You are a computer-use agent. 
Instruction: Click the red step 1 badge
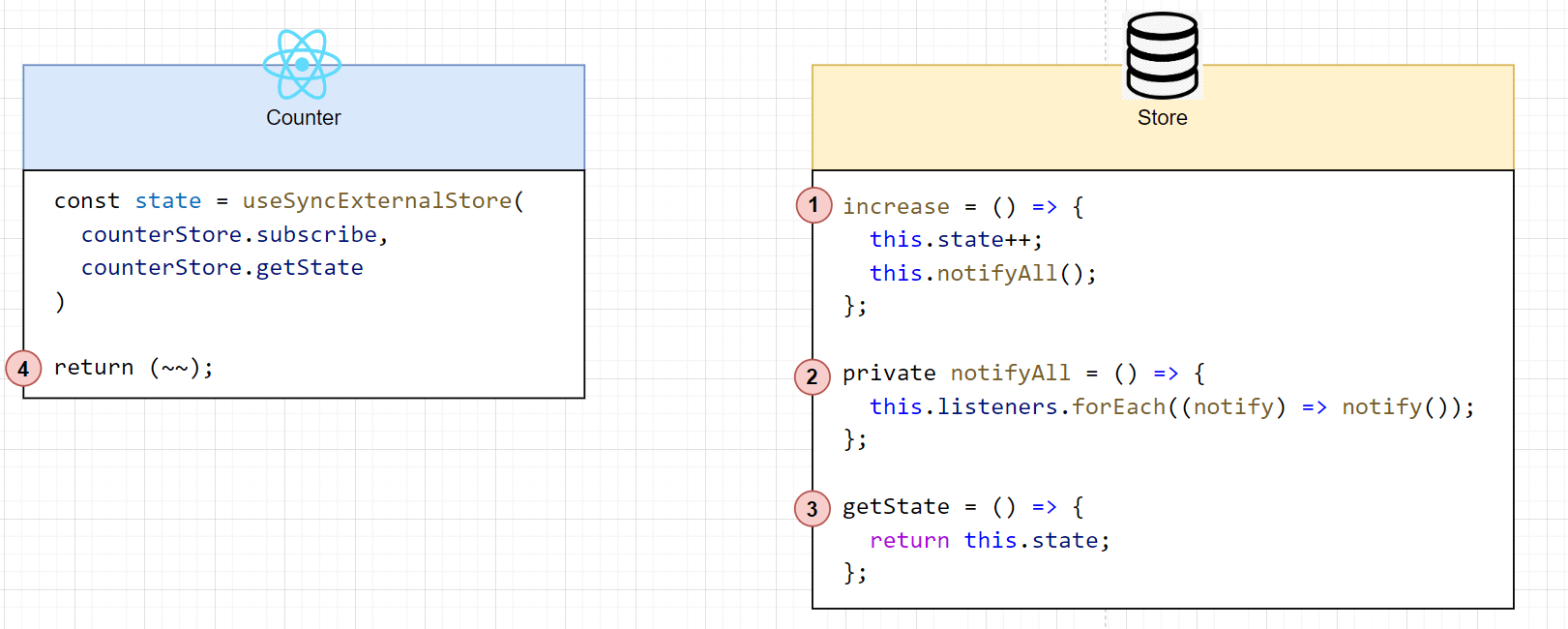click(x=814, y=205)
